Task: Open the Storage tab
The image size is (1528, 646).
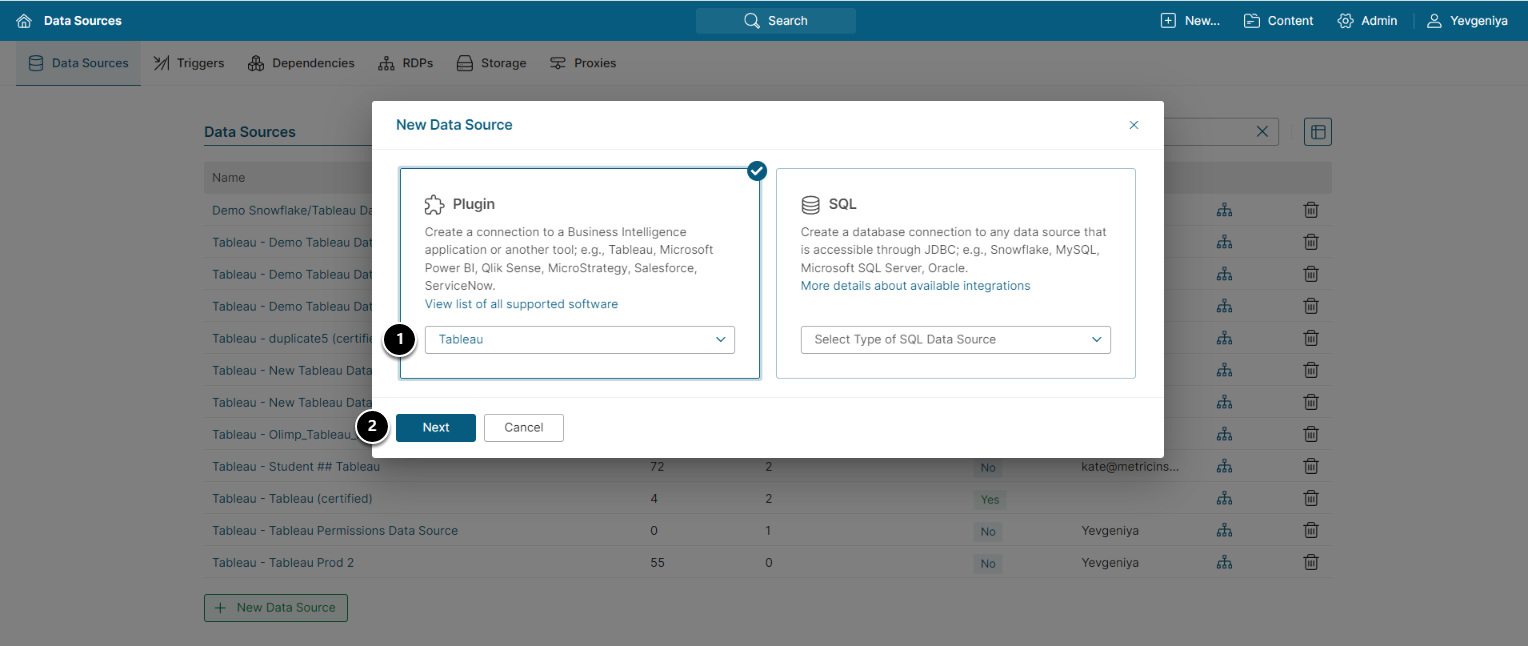Action: tap(491, 63)
